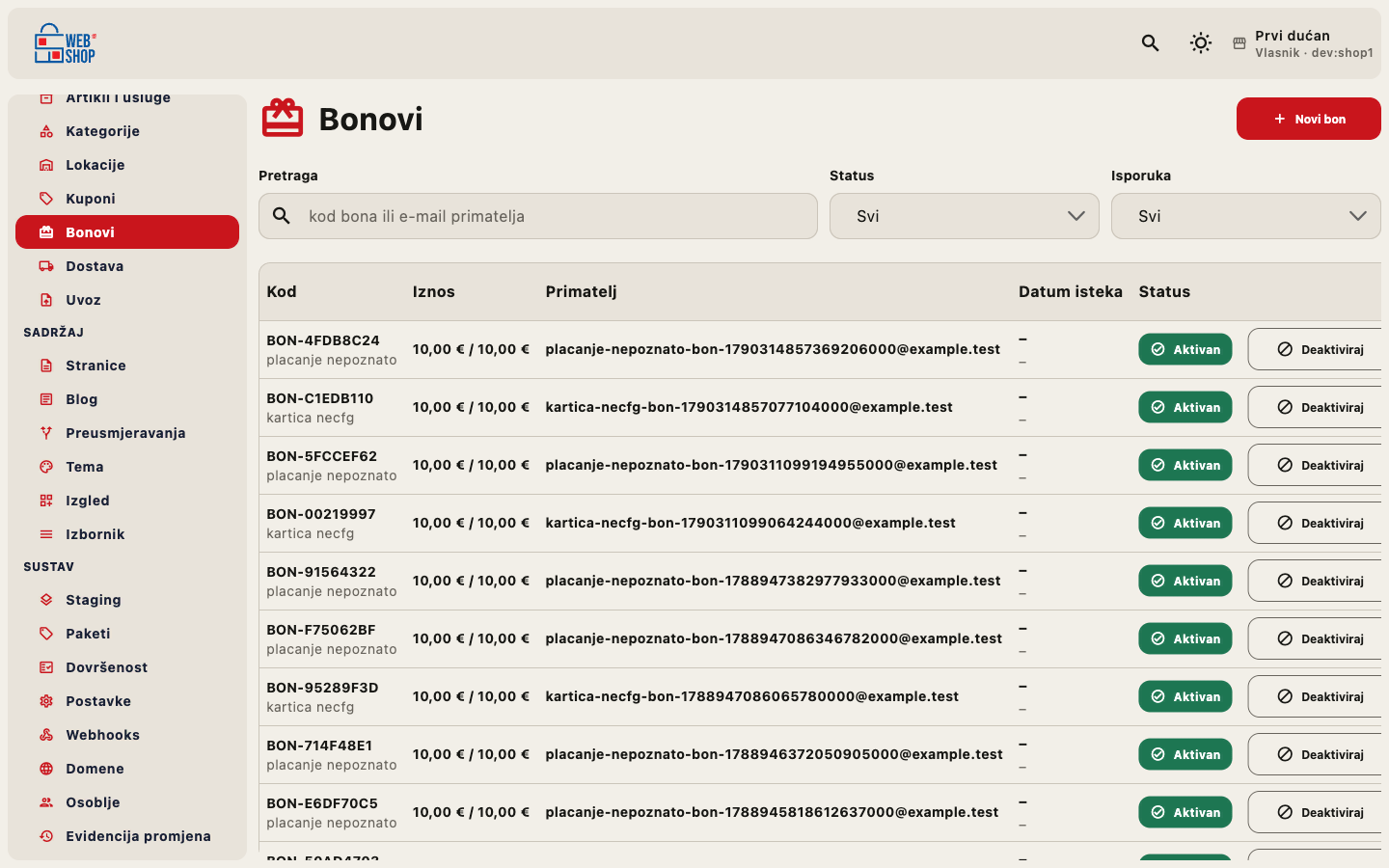The image size is (1389, 868).
Task: Open the search magnifier in the header
Action: [1150, 42]
